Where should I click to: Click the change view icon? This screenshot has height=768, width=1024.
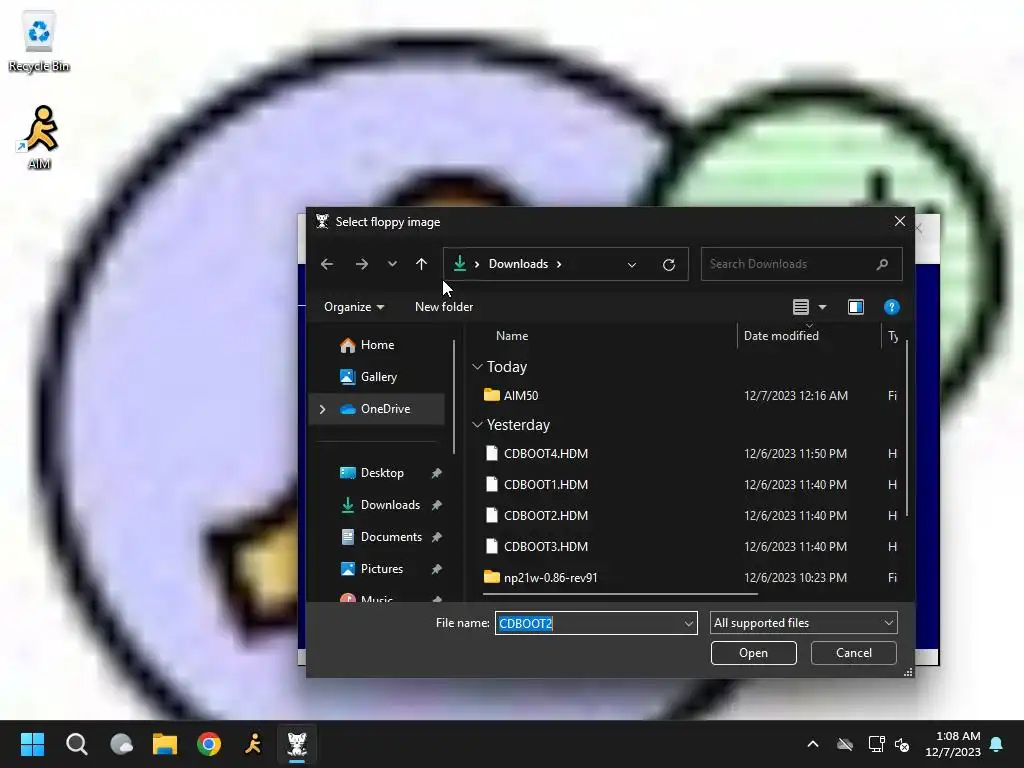tap(801, 307)
